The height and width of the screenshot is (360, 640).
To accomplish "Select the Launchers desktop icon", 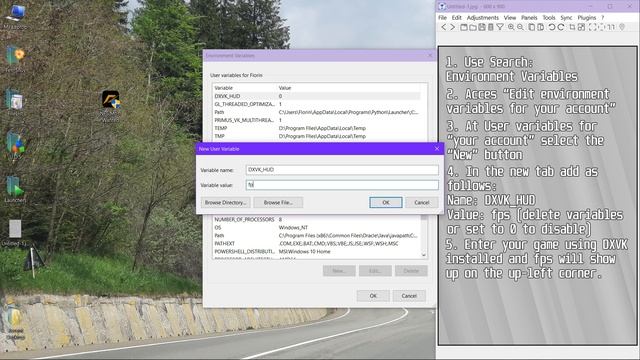I will [15, 190].
